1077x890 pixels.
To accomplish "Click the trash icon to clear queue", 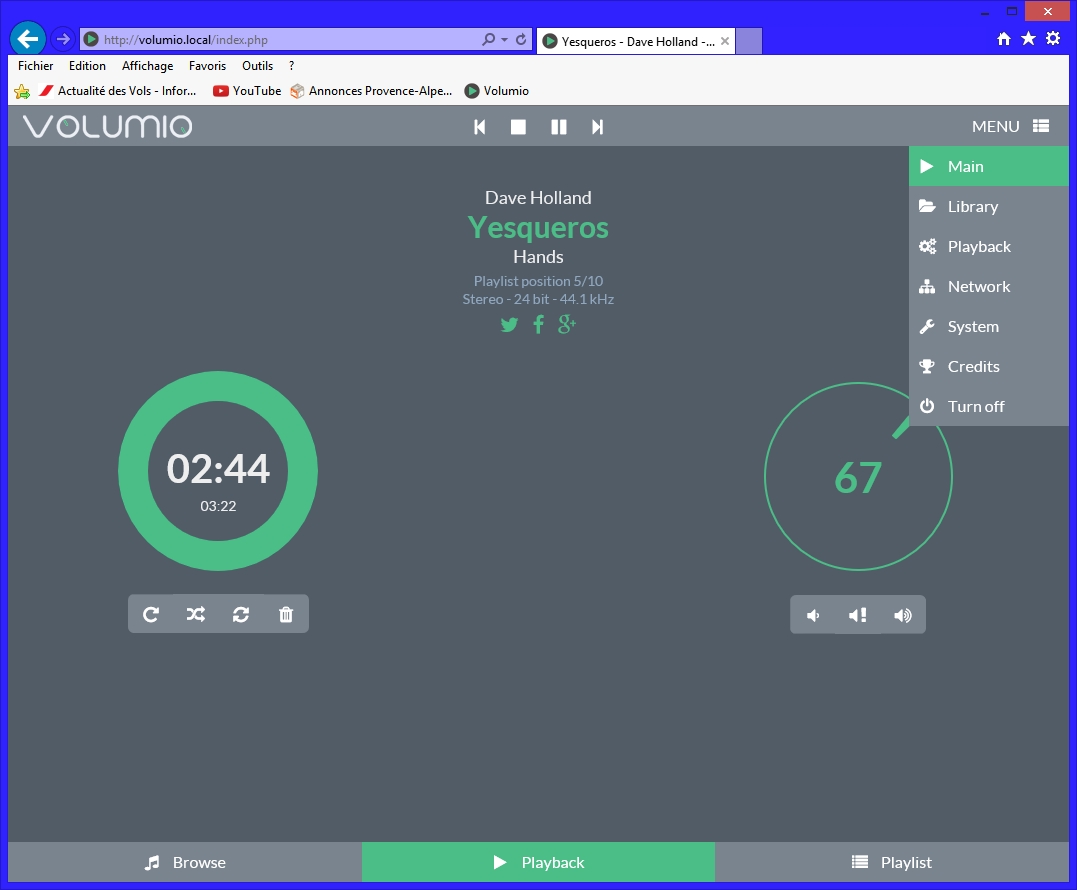I will tap(286, 614).
